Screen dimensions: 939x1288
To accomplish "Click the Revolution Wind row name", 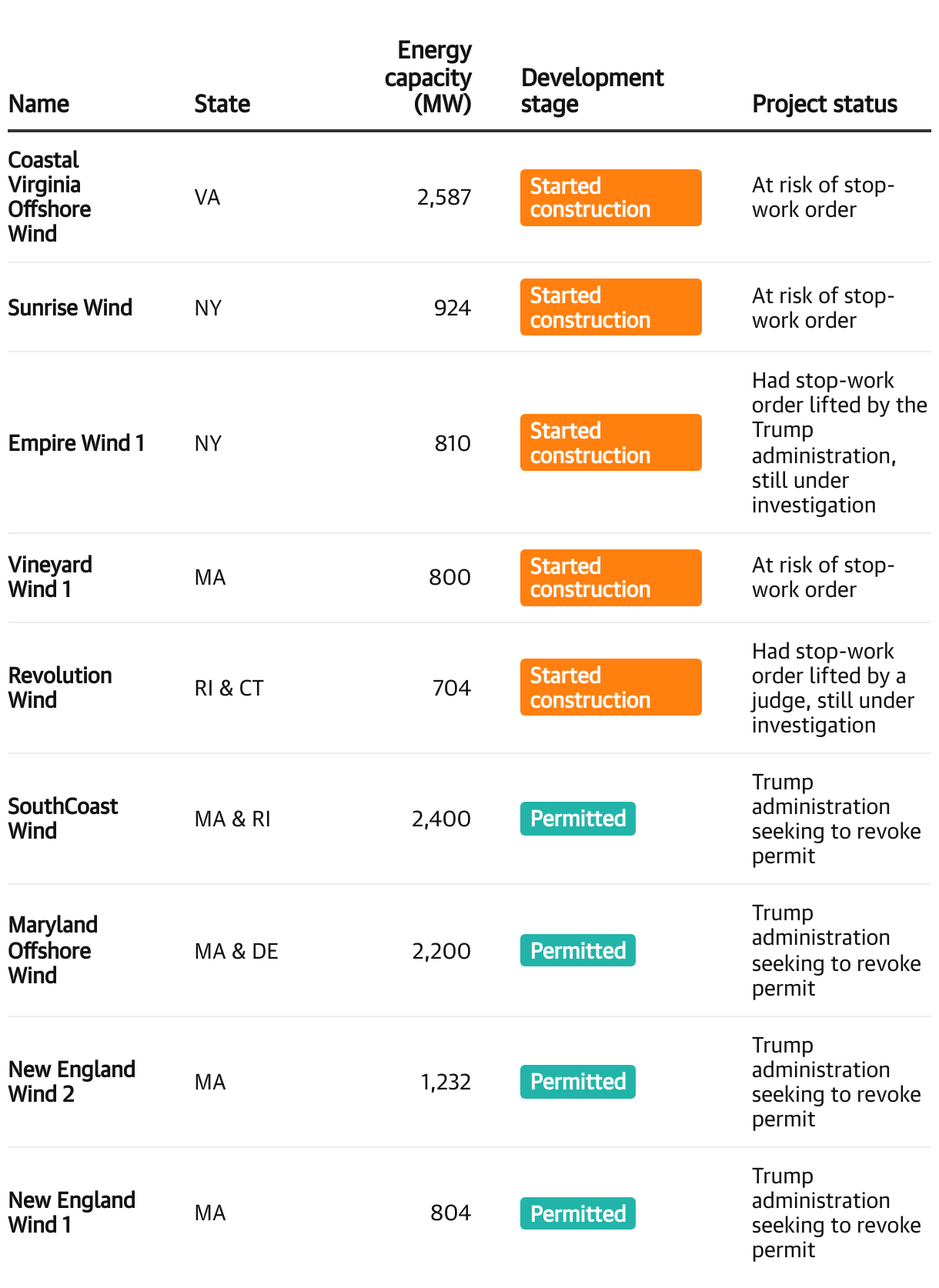I will (60, 688).
